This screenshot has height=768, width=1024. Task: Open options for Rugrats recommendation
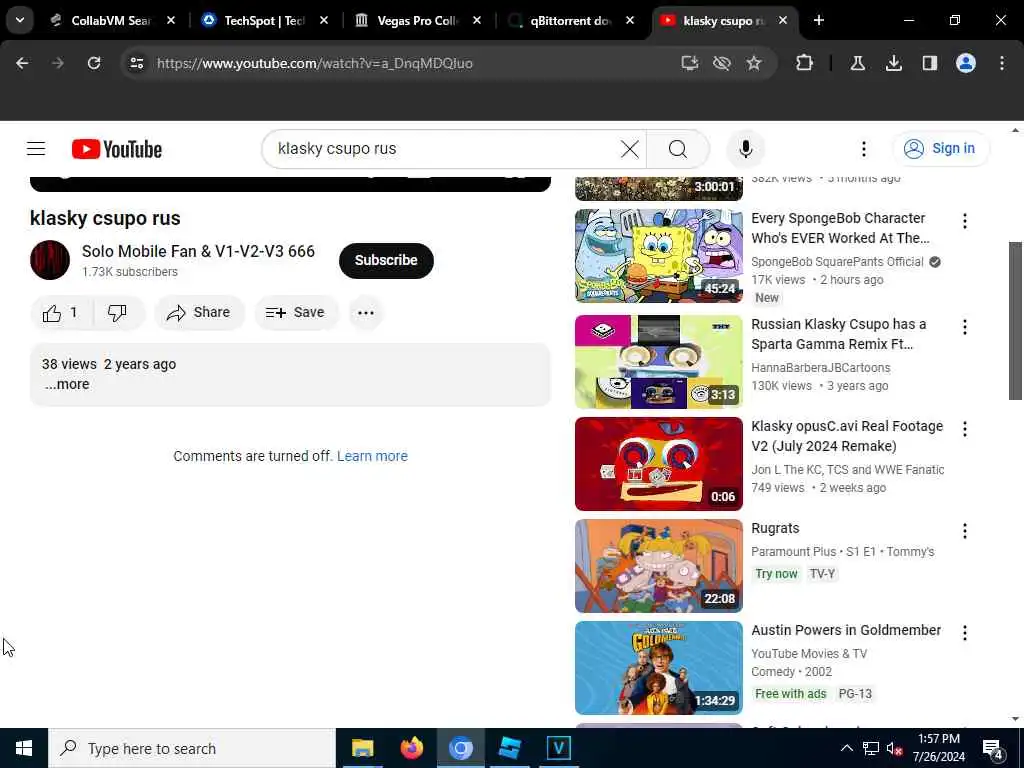[965, 531]
